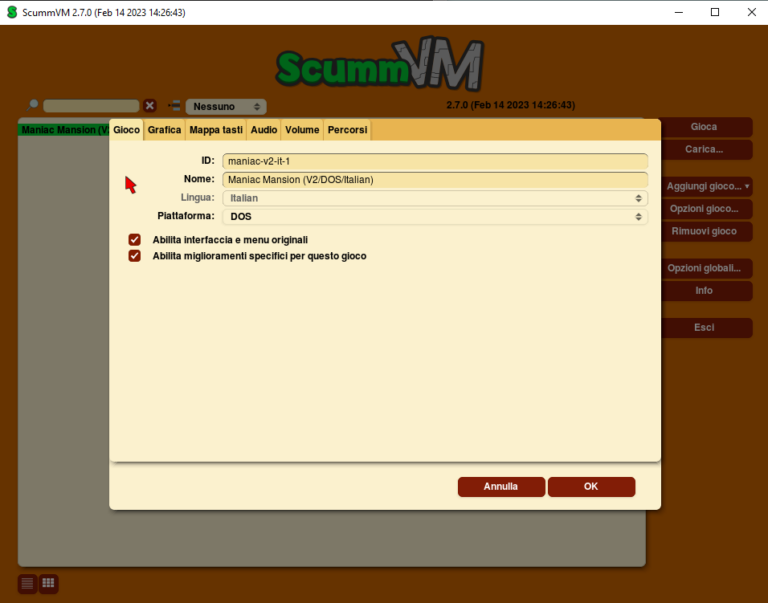This screenshot has height=603, width=768.
Task: Open the Mappa tasti tab
Action: pyautogui.click(x=216, y=130)
